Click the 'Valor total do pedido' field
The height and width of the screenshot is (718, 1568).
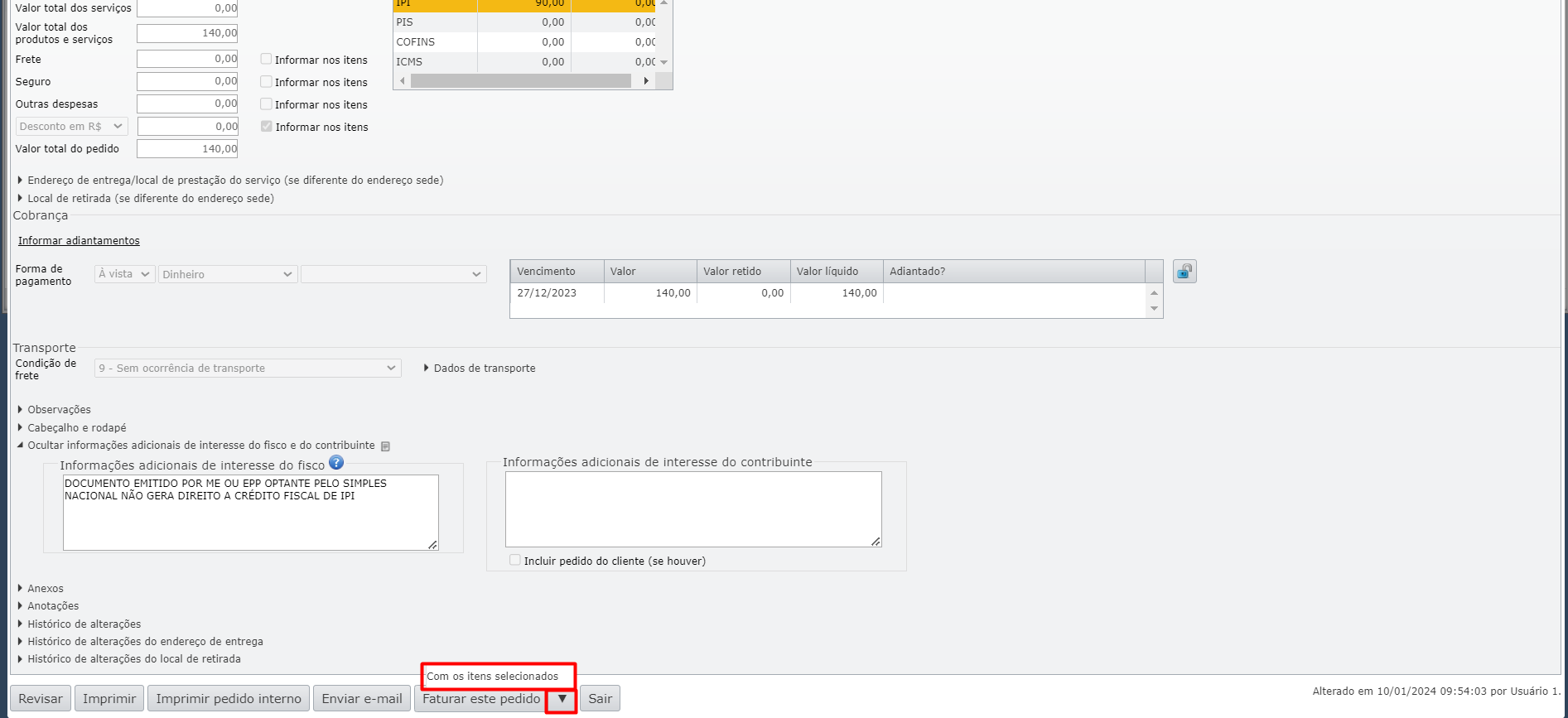point(187,149)
